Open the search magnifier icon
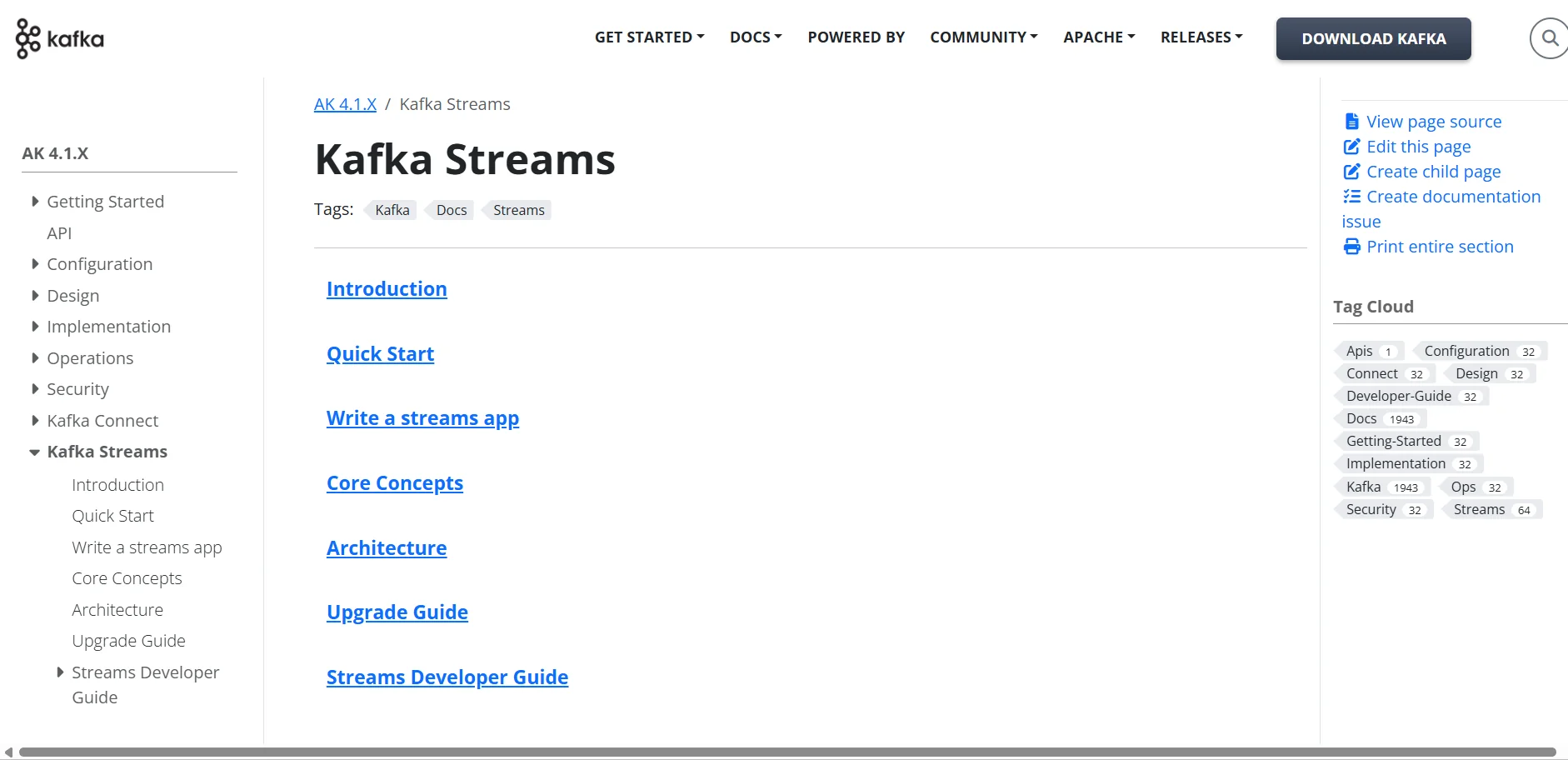 point(1549,38)
